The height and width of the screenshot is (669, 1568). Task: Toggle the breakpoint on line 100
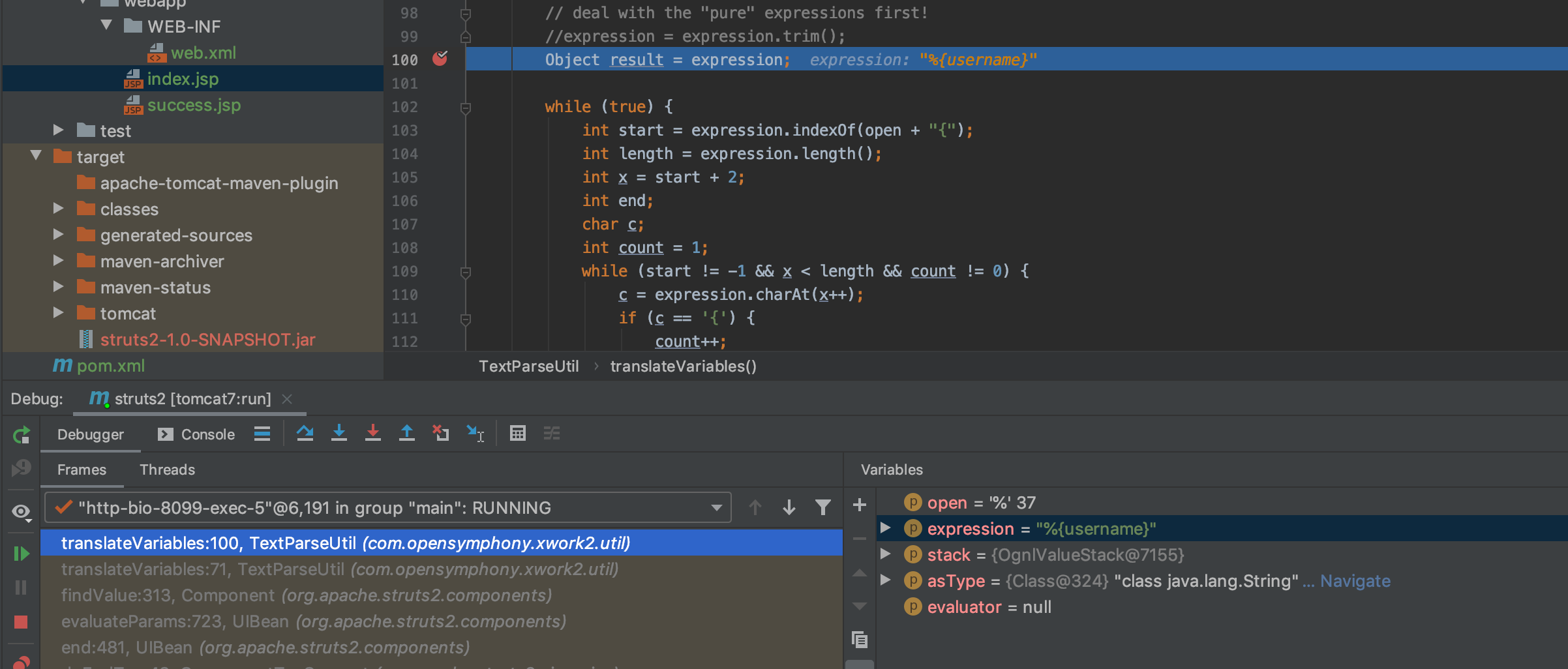coord(440,59)
